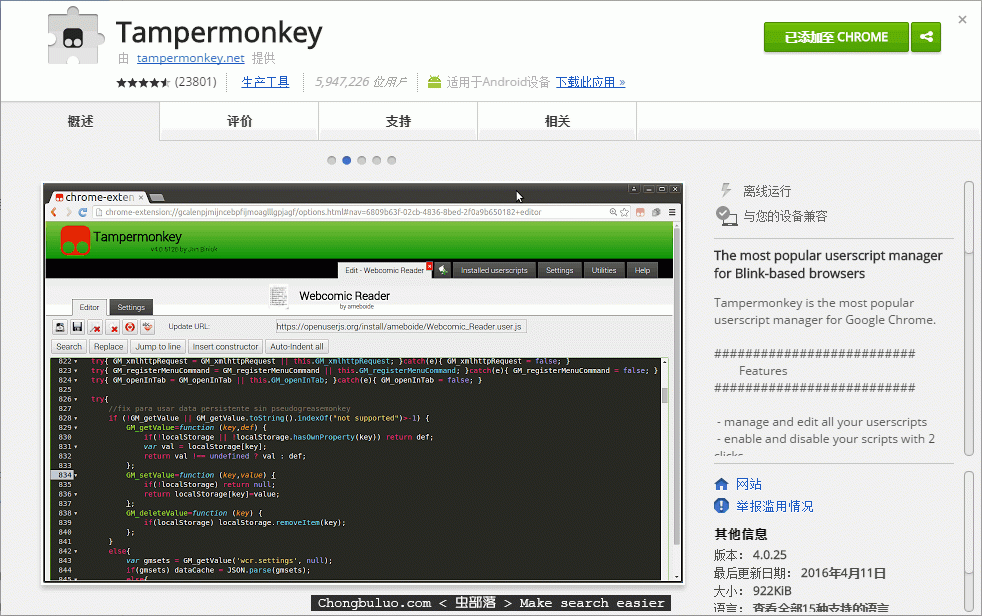Click the blue home website icon

[x=722, y=484]
